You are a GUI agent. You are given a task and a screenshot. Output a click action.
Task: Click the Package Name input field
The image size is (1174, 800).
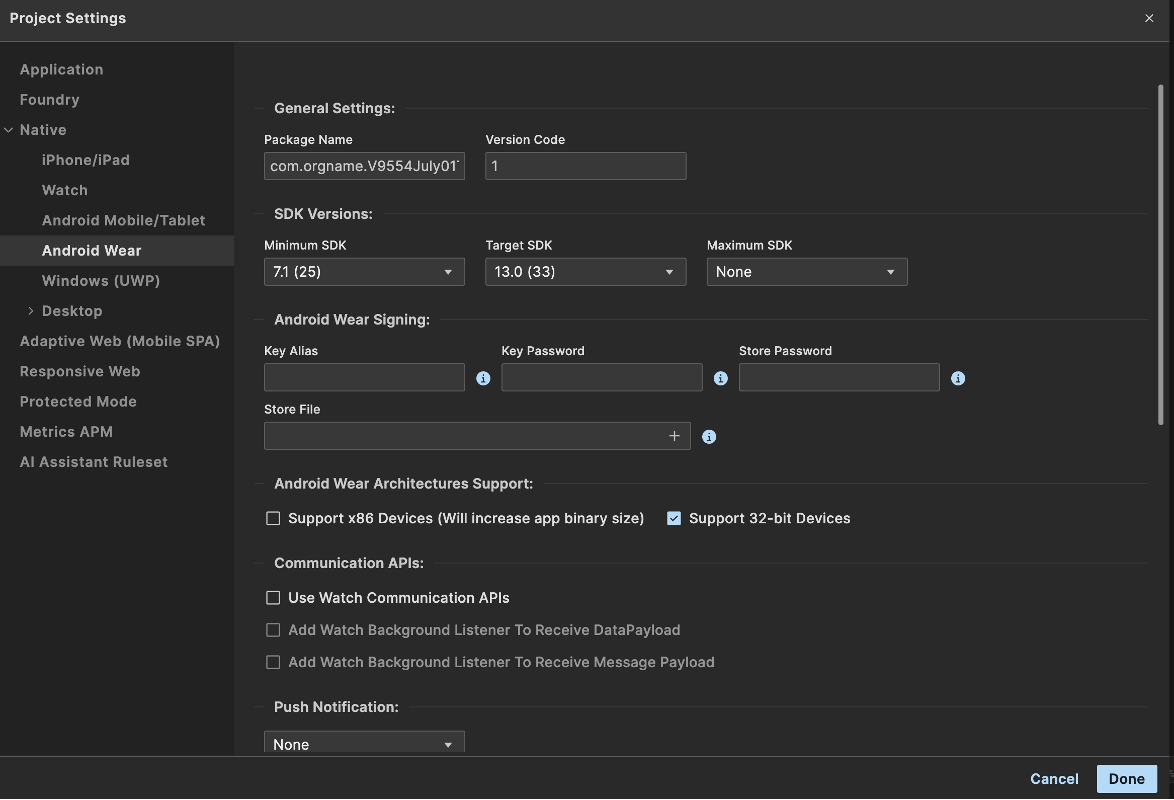pos(364,166)
